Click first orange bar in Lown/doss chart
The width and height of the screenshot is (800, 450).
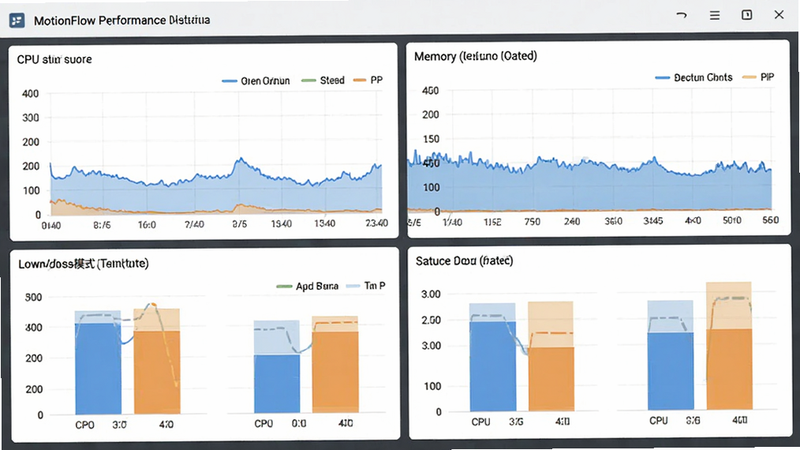coord(157,372)
